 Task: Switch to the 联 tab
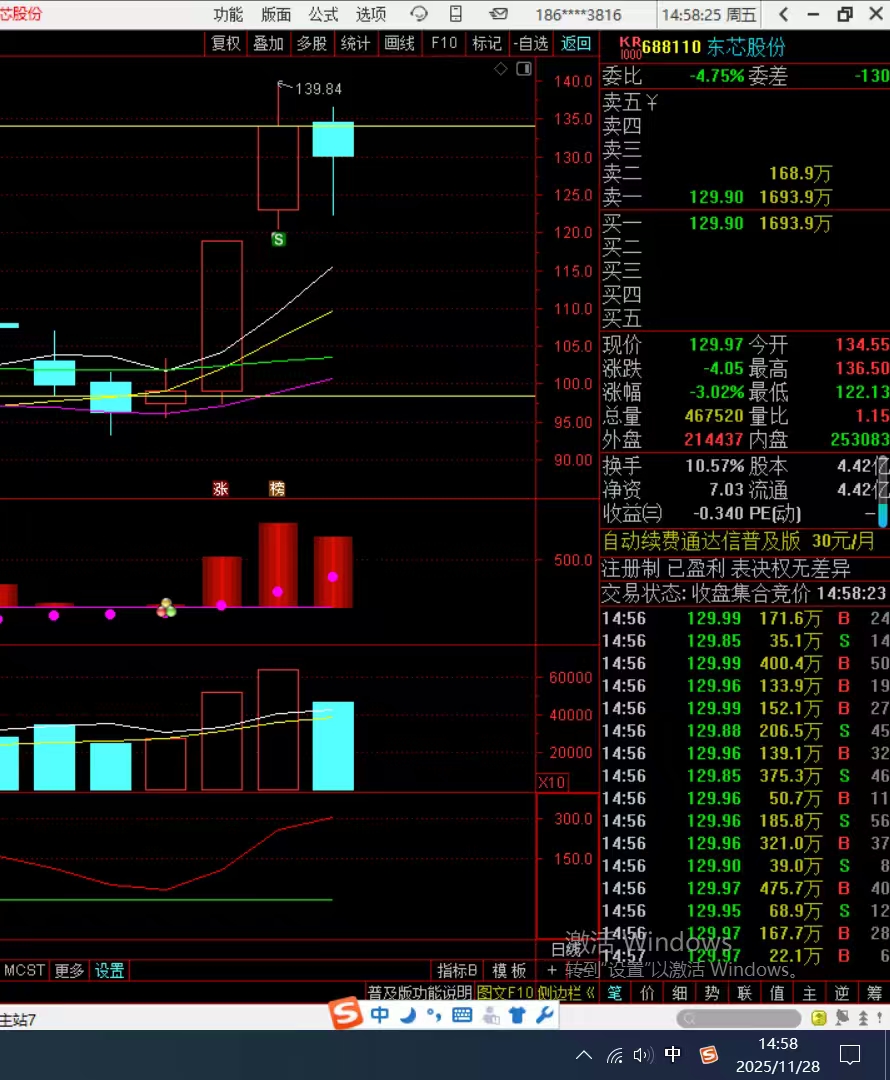[745, 993]
